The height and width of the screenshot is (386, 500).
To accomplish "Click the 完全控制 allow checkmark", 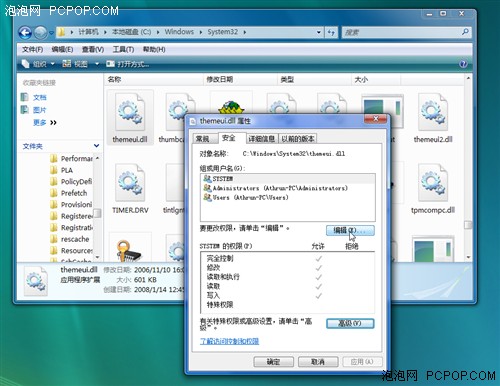I will tap(319, 258).
